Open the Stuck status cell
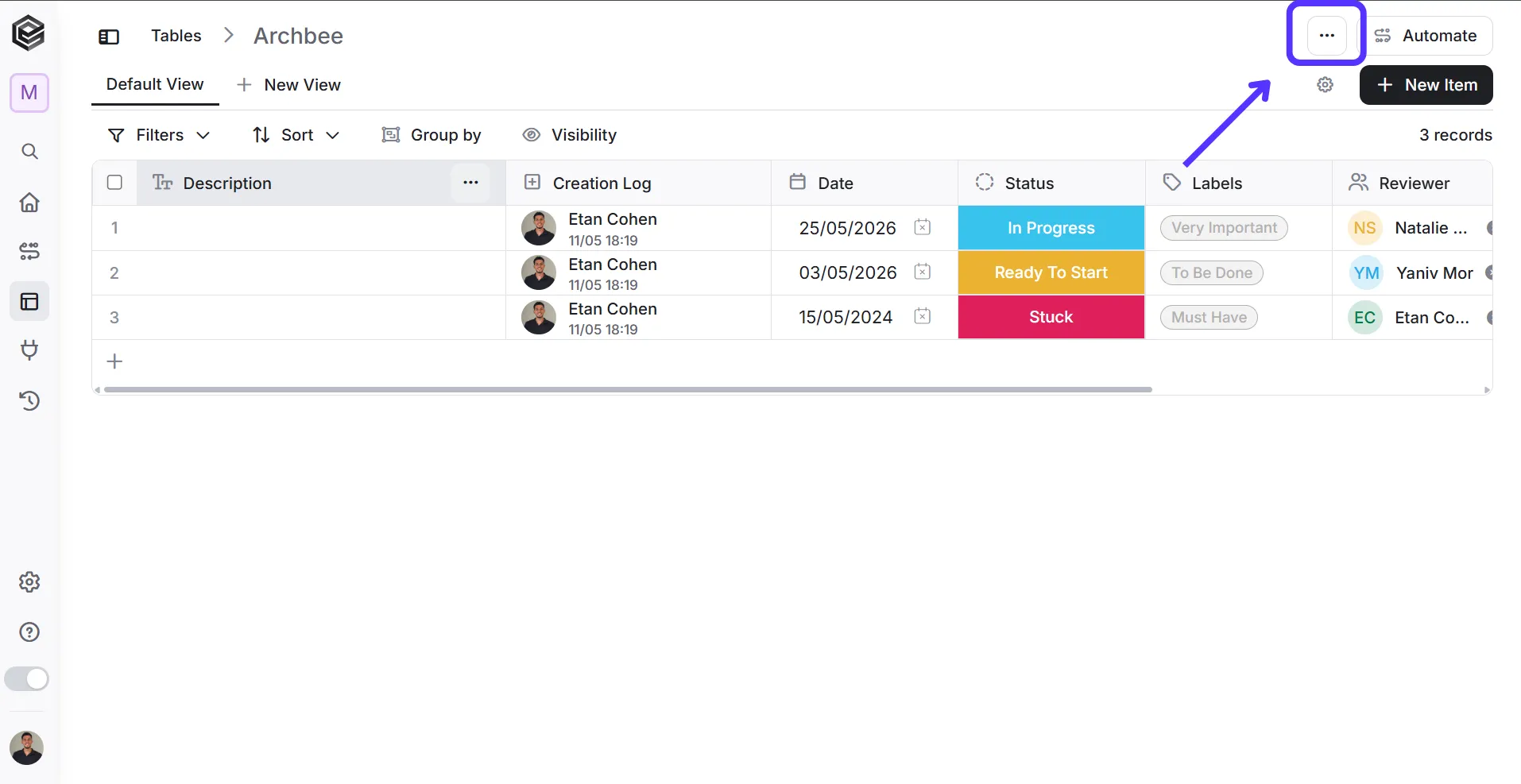1521x784 pixels. (1051, 317)
